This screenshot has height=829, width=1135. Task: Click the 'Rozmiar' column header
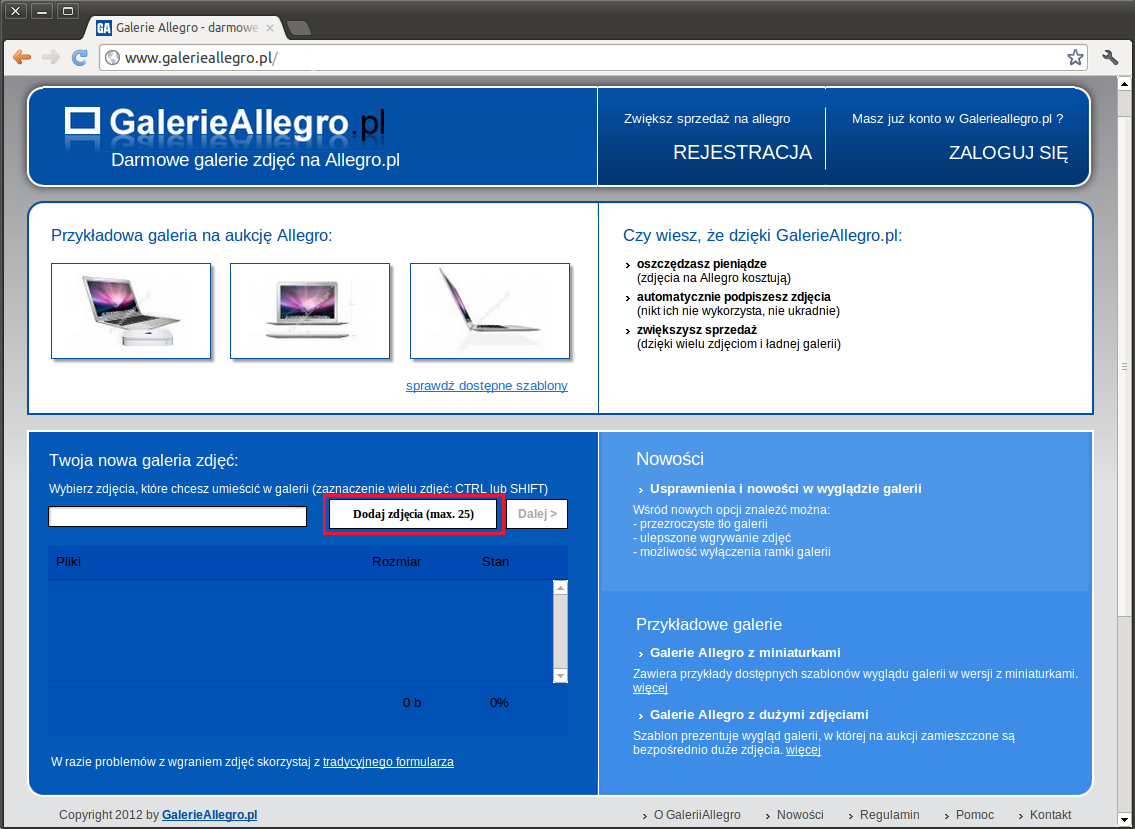pyautogui.click(x=397, y=562)
